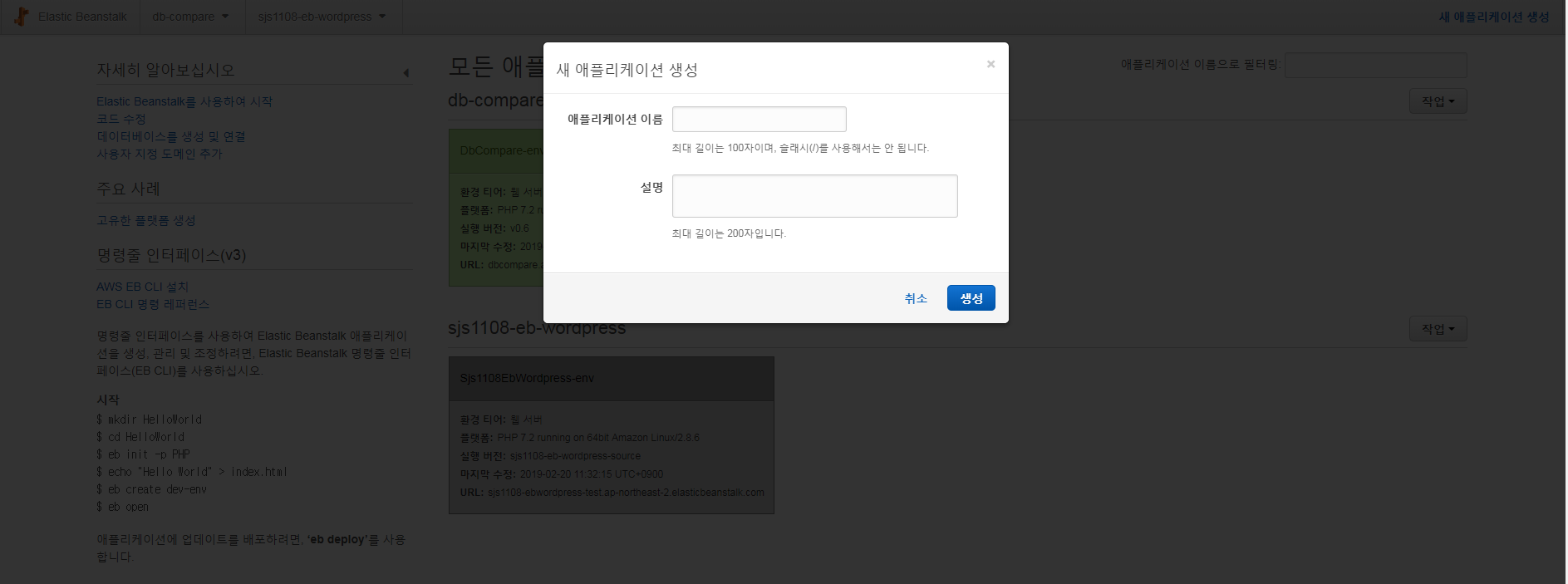This screenshot has width=1568, height=584.
Task: Click '$ eb init -p PHP' command text
Action: [143, 454]
